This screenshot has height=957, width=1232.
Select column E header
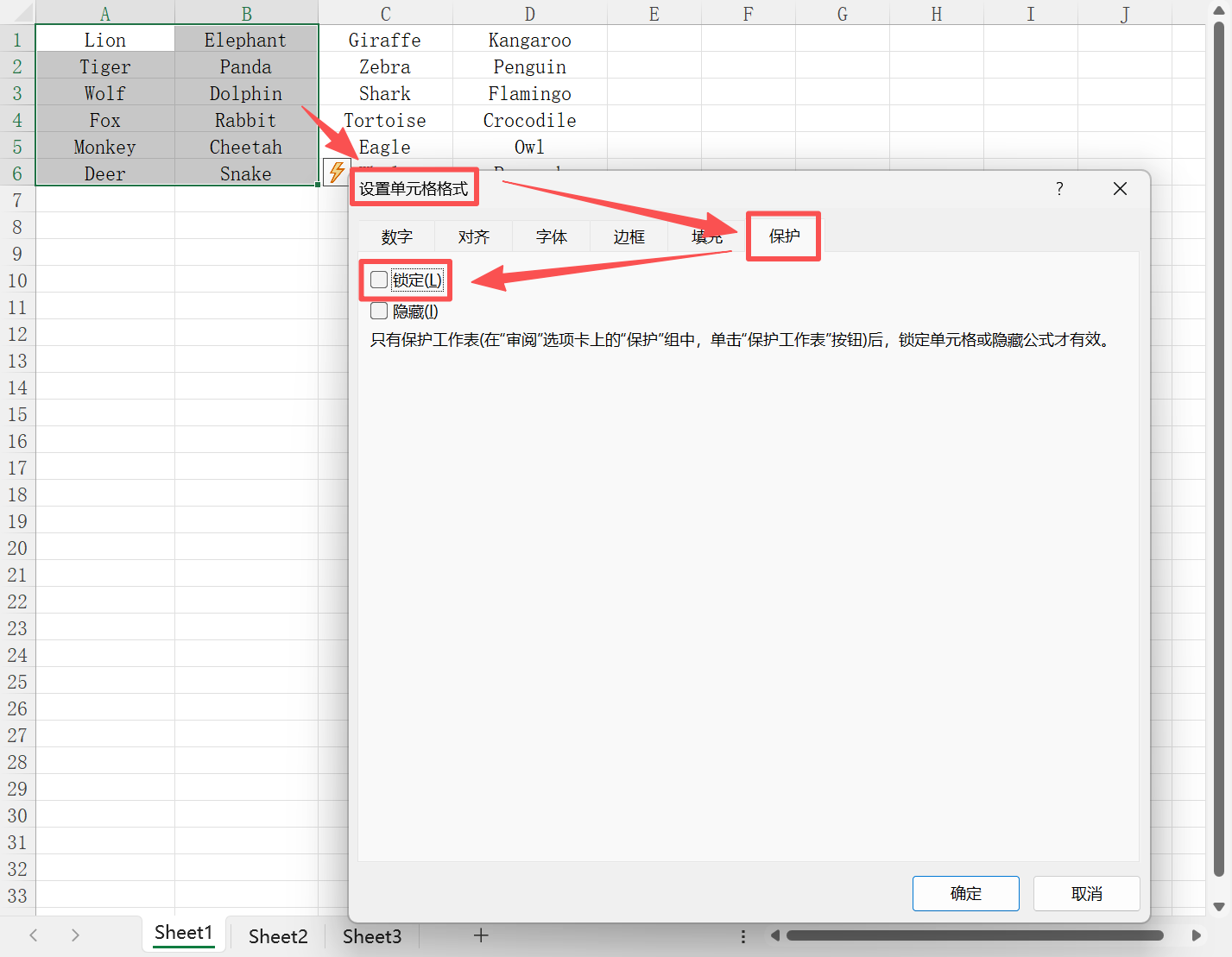[654, 13]
